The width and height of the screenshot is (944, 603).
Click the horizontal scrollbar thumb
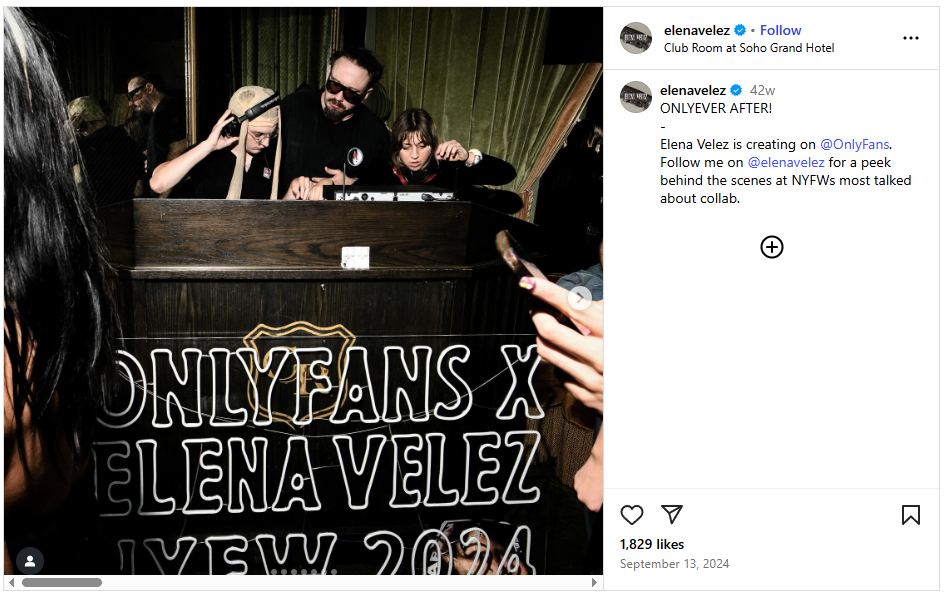tap(62, 583)
